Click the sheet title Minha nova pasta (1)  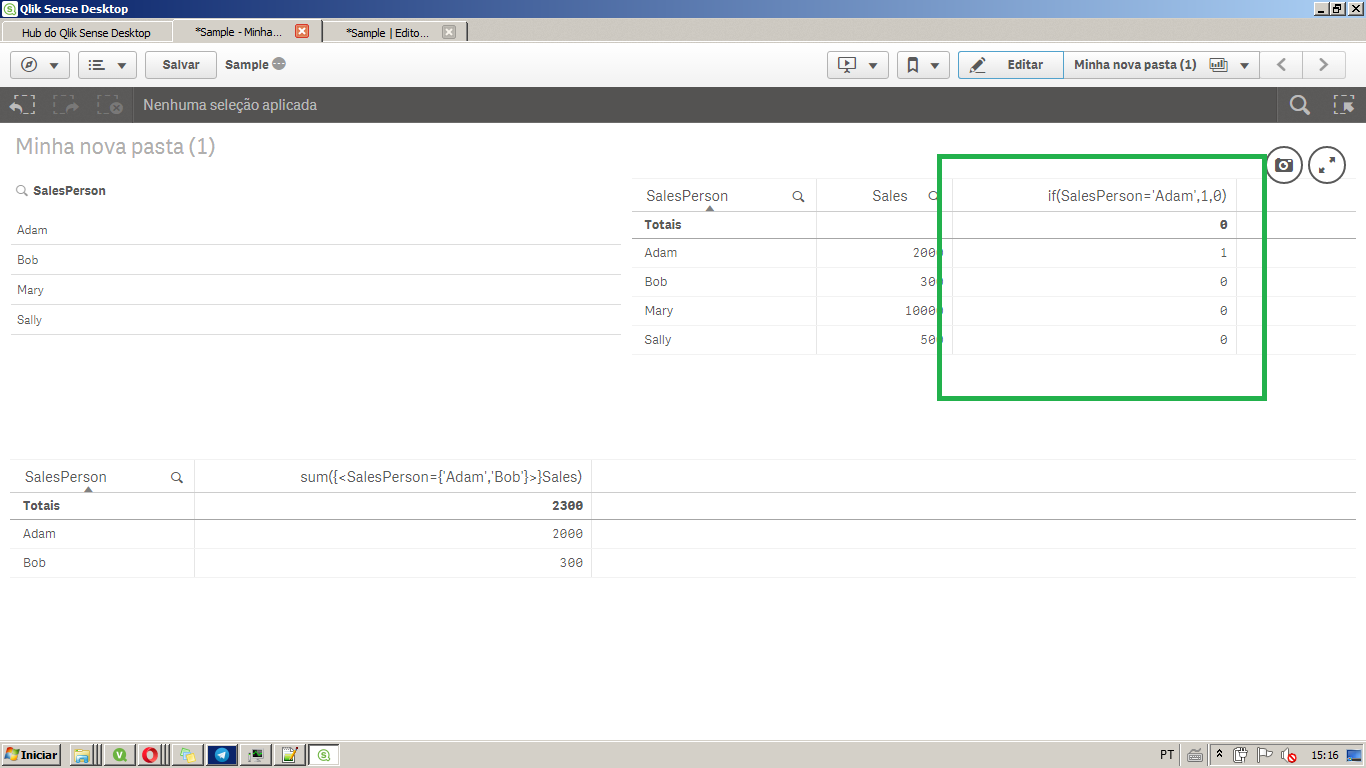pos(115,147)
